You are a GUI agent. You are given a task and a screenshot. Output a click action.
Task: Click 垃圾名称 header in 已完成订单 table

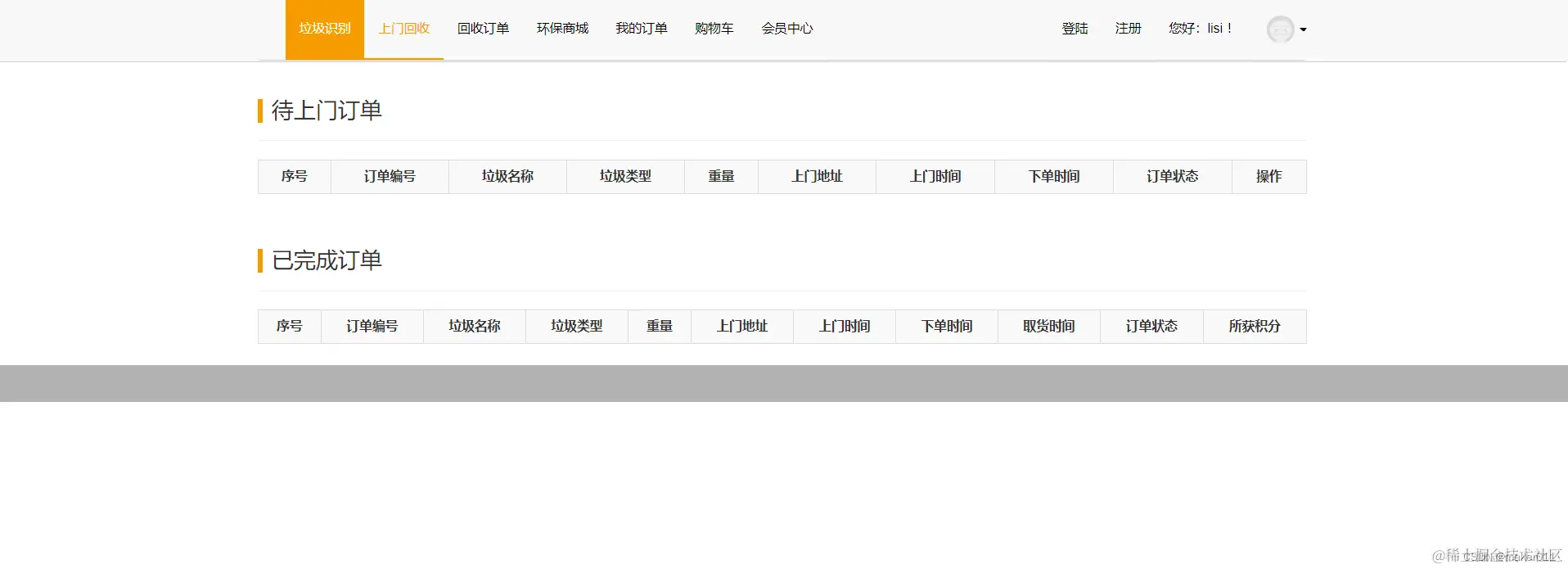[x=475, y=327]
